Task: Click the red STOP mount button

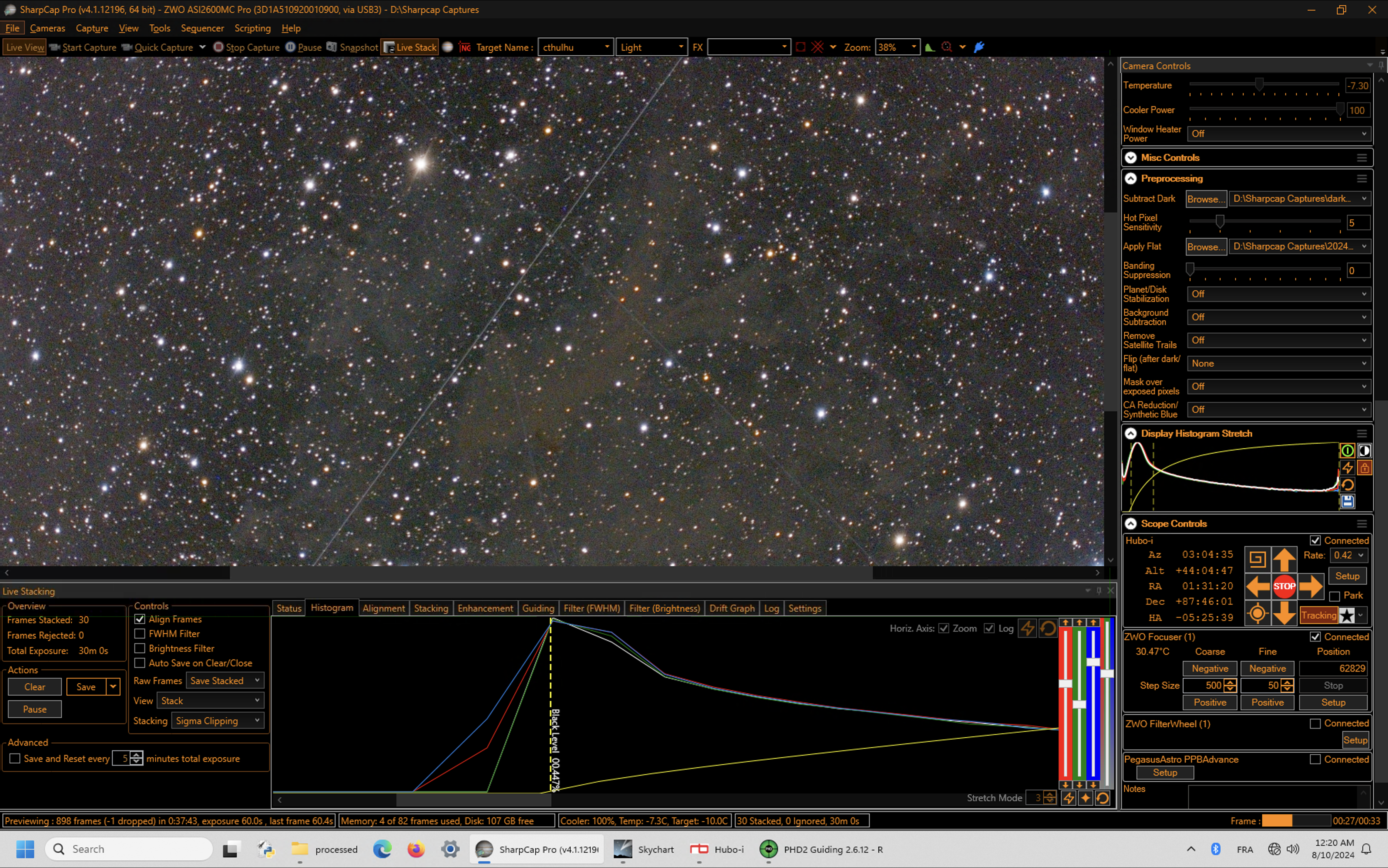Action: click(x=1284, y=587)
